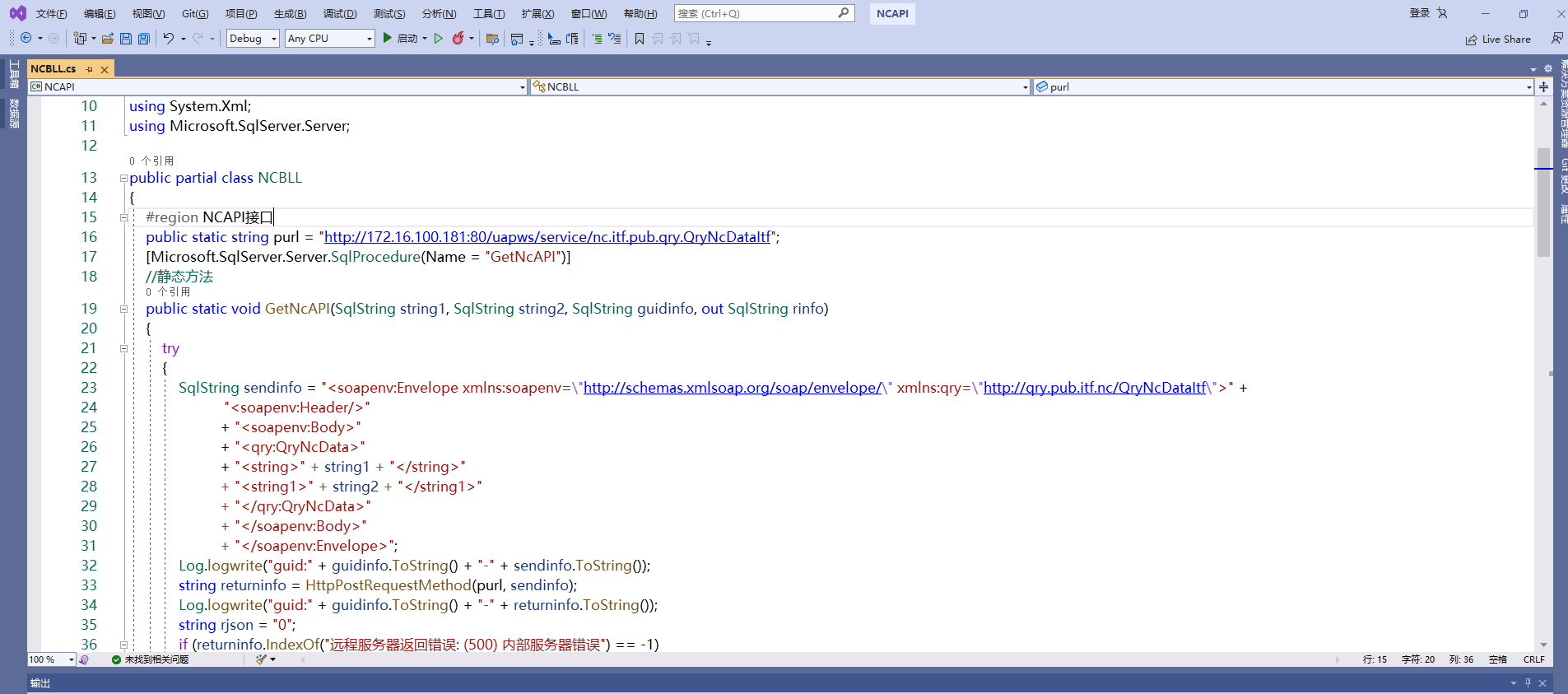Click the Live Share button

pyautogui.click(x=1498, y=39)
